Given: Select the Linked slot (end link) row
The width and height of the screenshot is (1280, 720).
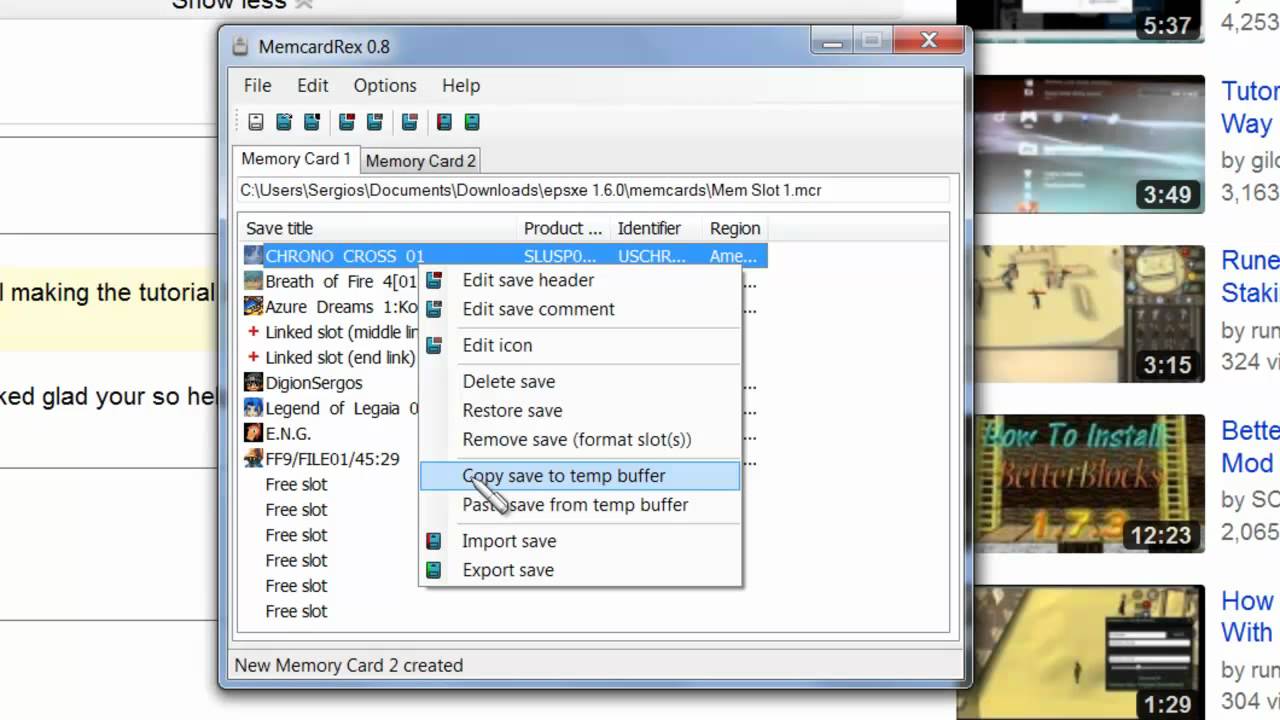Looking at the screenshot, I should [331, 357].
